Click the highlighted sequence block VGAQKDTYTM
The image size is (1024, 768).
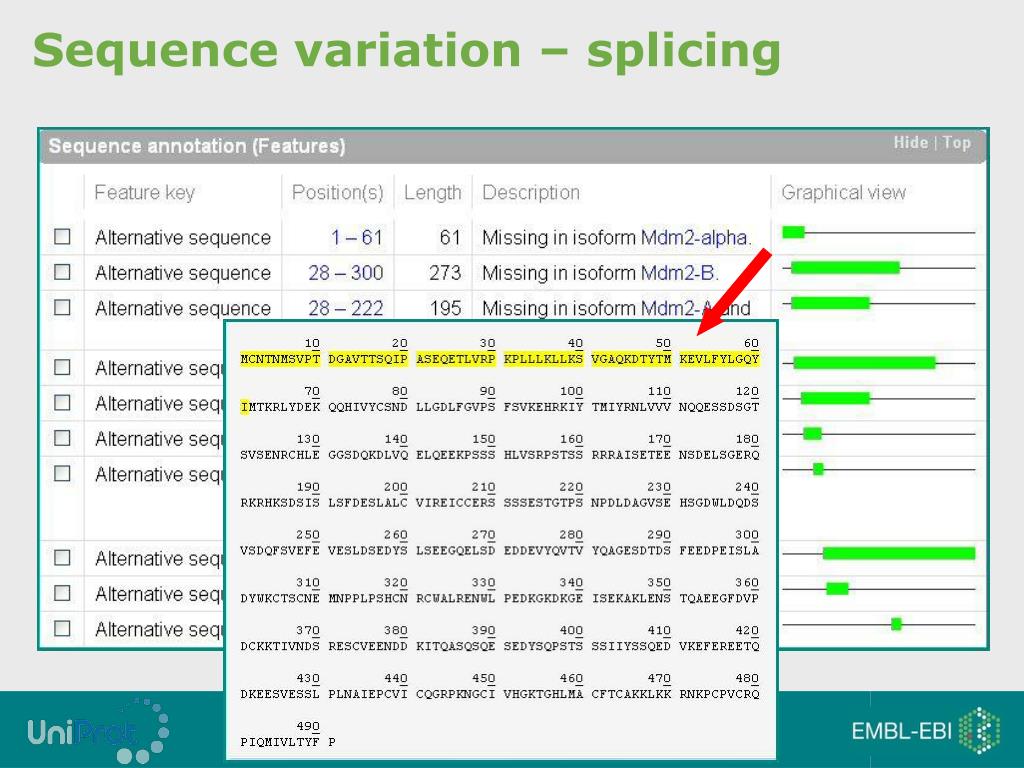click(632, 359)
